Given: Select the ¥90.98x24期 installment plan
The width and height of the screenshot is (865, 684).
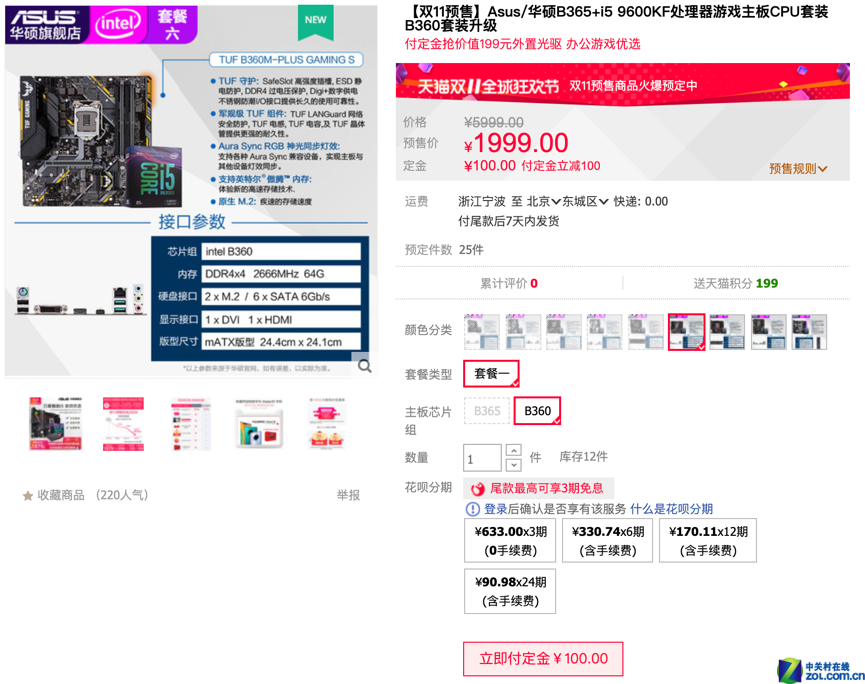Looking at the screenshot, I should [510, 591].
